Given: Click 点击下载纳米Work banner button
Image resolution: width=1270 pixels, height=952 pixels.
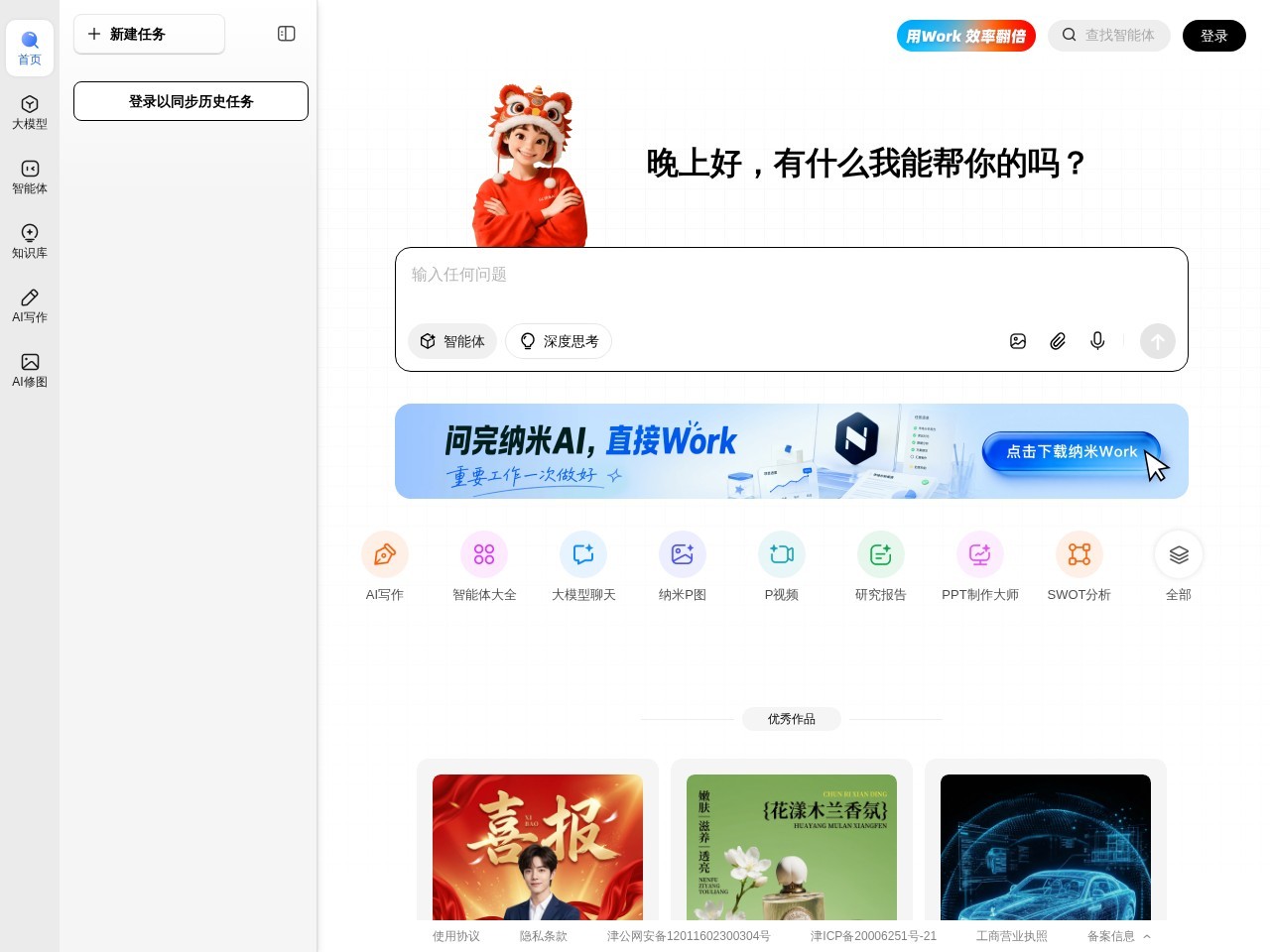Looking at the screenshot, I should point(1072,452).
